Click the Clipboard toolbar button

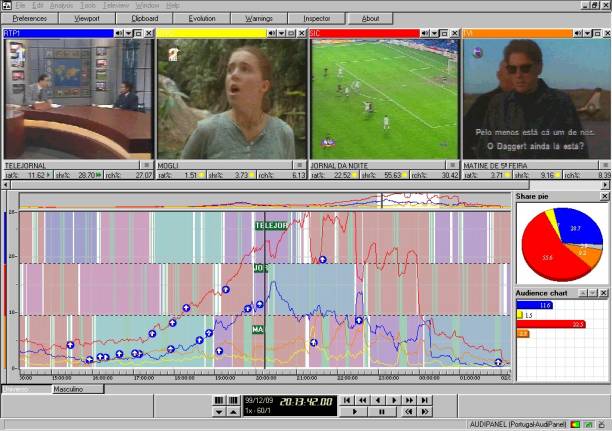144,18
